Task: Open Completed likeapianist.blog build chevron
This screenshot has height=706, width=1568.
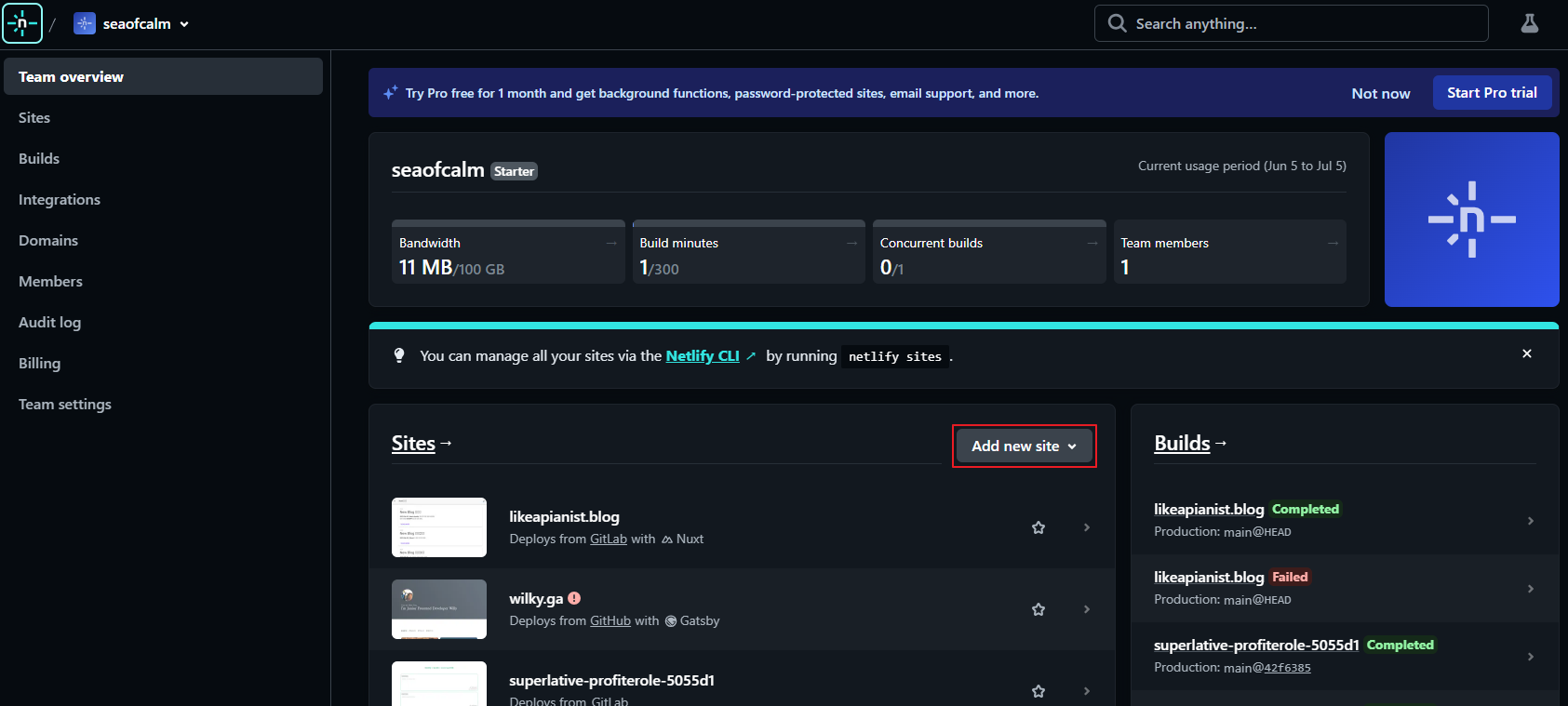Action: pos(1531,521)
